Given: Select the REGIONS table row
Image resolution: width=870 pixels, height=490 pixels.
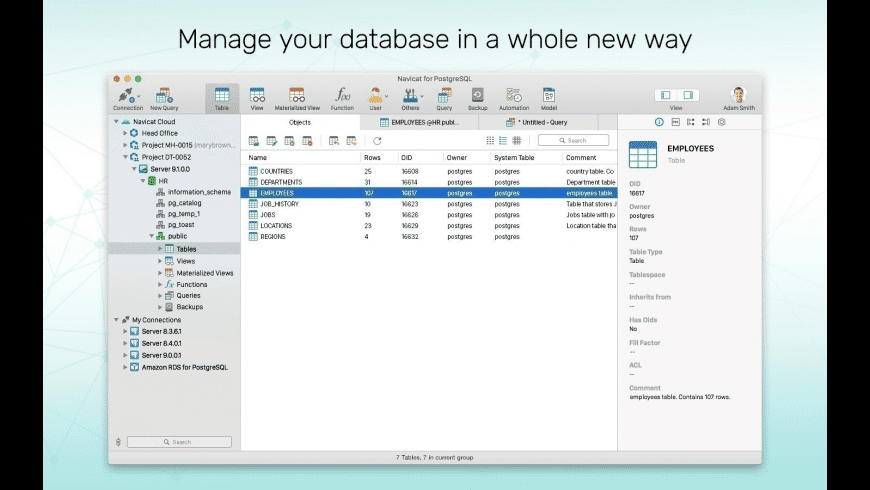Looking at the screenshot, I should [429, 236].
